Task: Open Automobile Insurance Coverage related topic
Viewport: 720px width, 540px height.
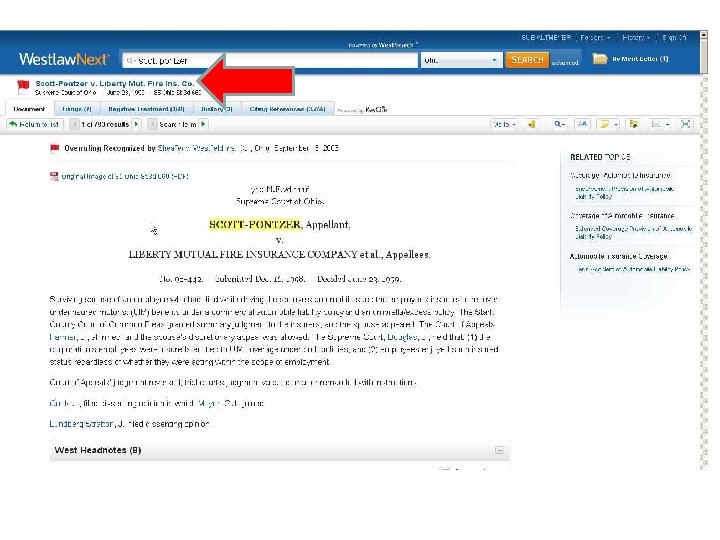Action: click(619, 256)
